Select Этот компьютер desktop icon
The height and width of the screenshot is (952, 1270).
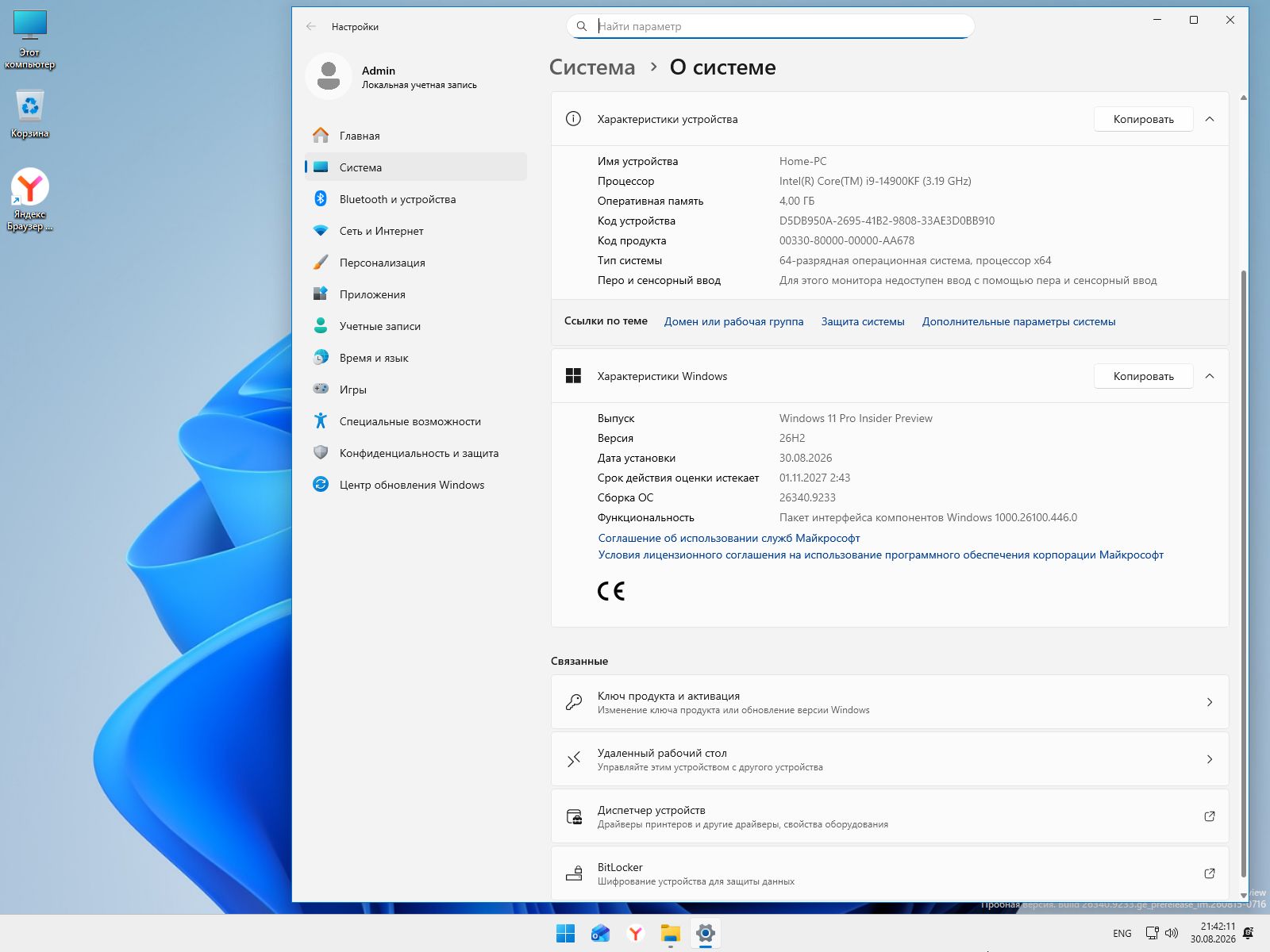coord(30,40)
